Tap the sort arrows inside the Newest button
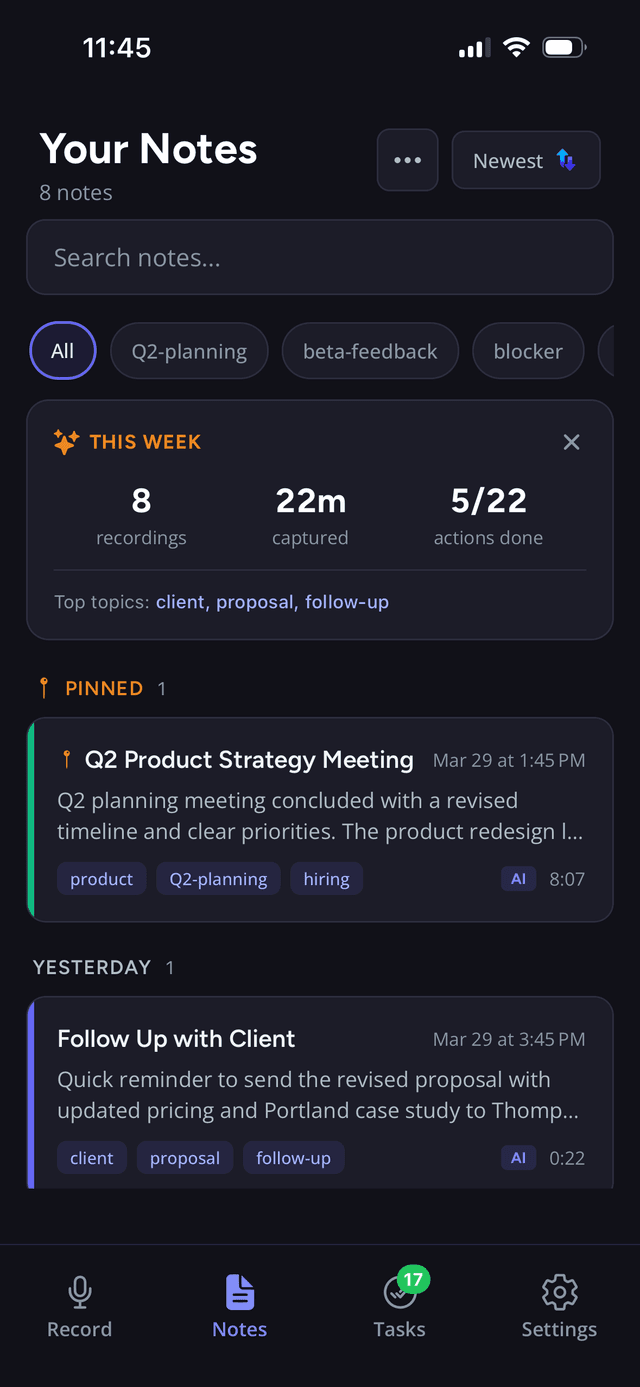Viewport: 640px width, 1387px height. pos(564,160)
